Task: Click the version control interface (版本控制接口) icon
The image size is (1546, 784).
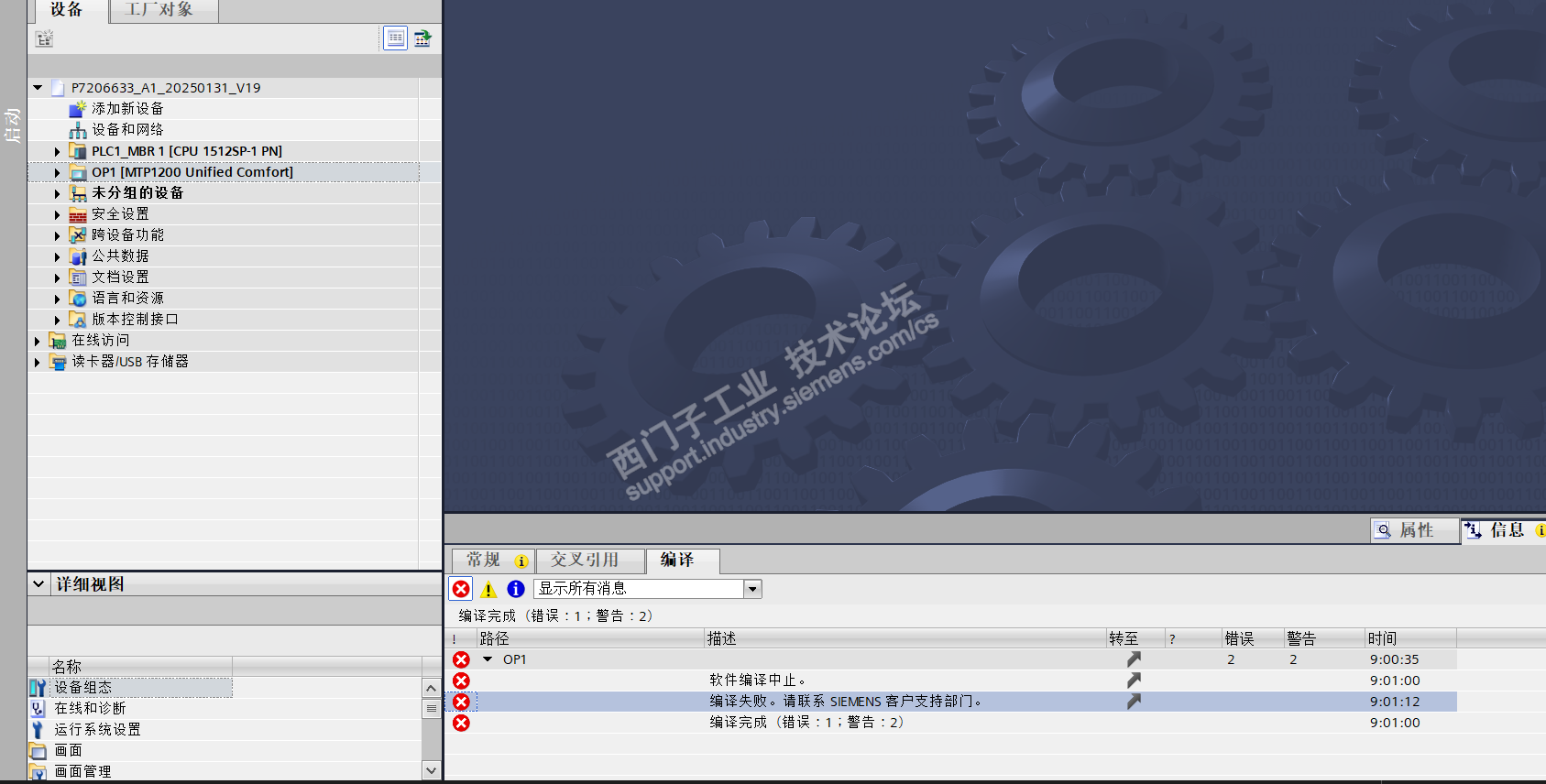Action: (x=78, y=320)
